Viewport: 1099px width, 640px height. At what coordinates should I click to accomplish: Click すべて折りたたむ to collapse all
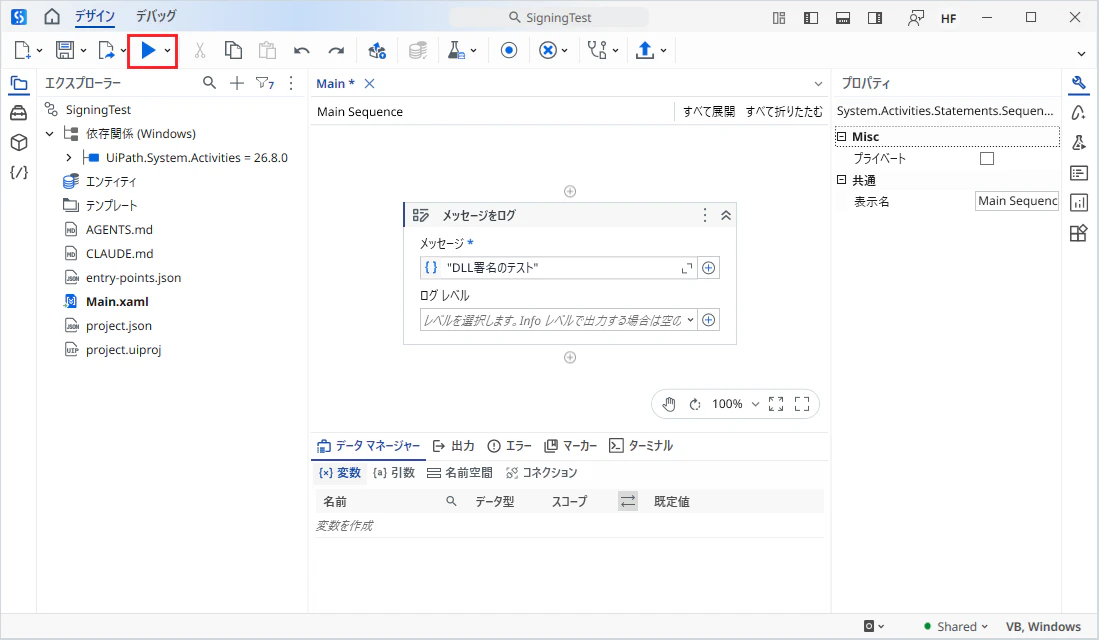pos(784,111)
